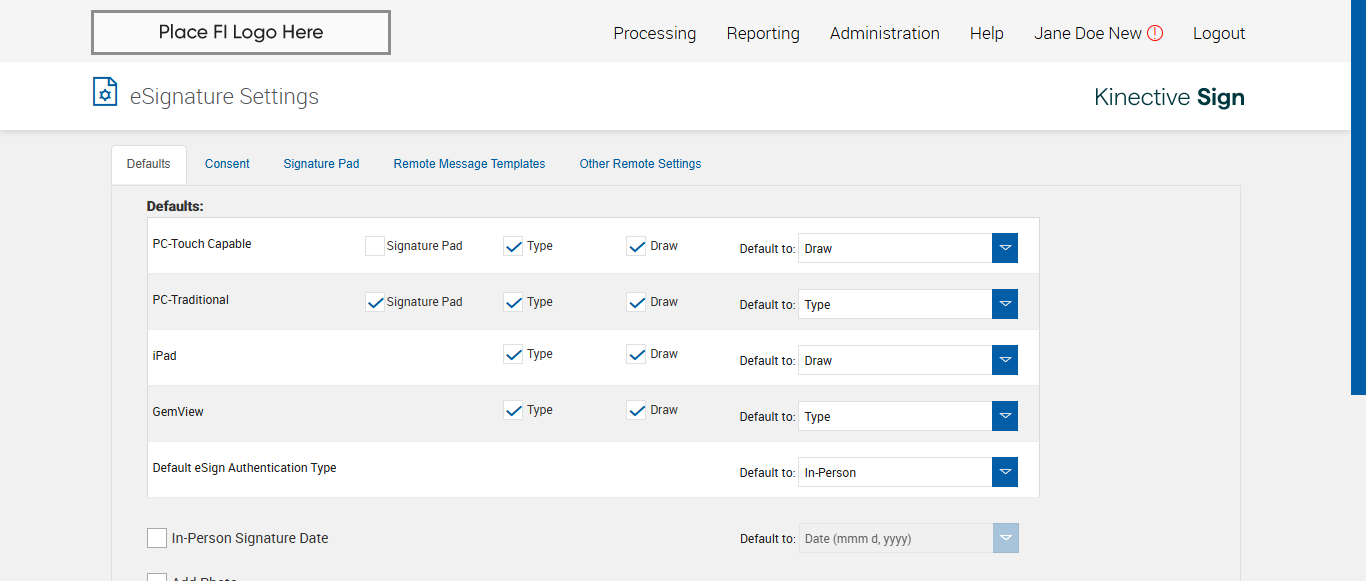Click the Logout link

(1219, 33)
